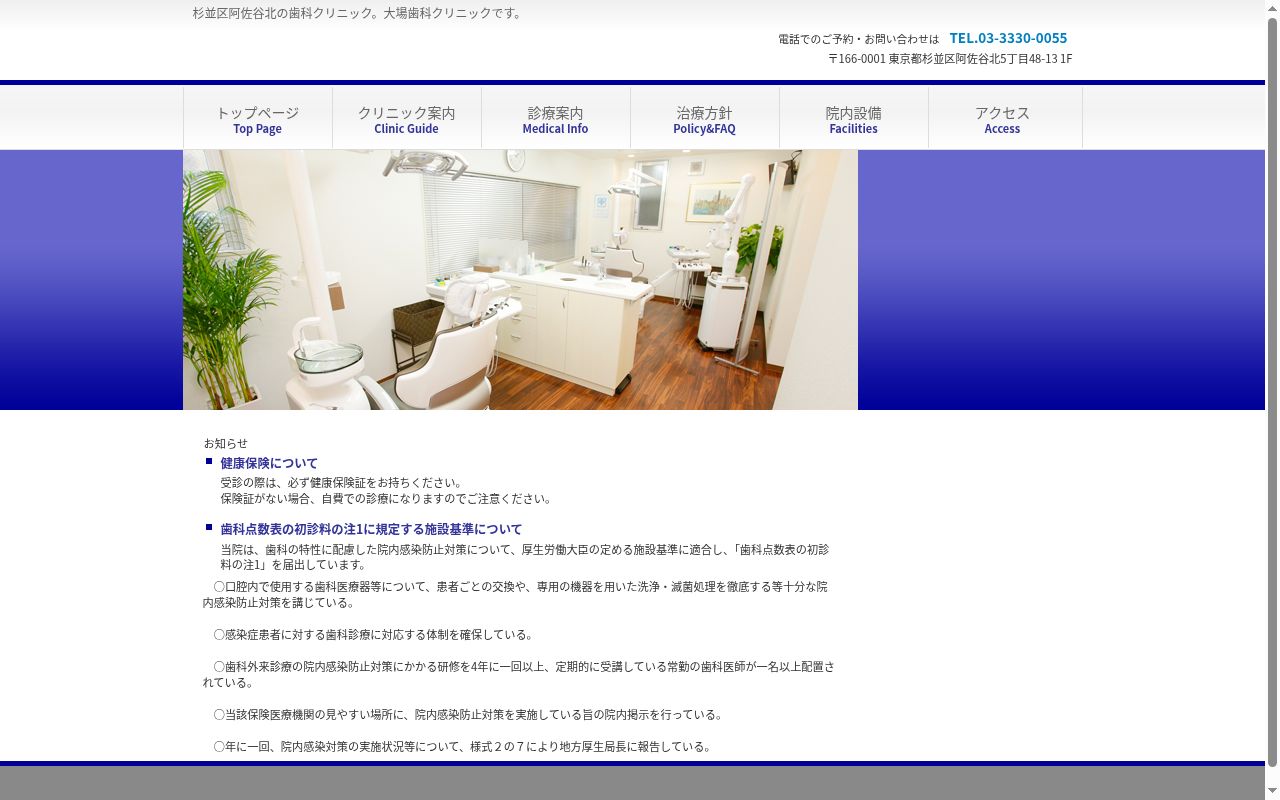
Task: Click the dental clinic room photo
Action: click(520, 280)
